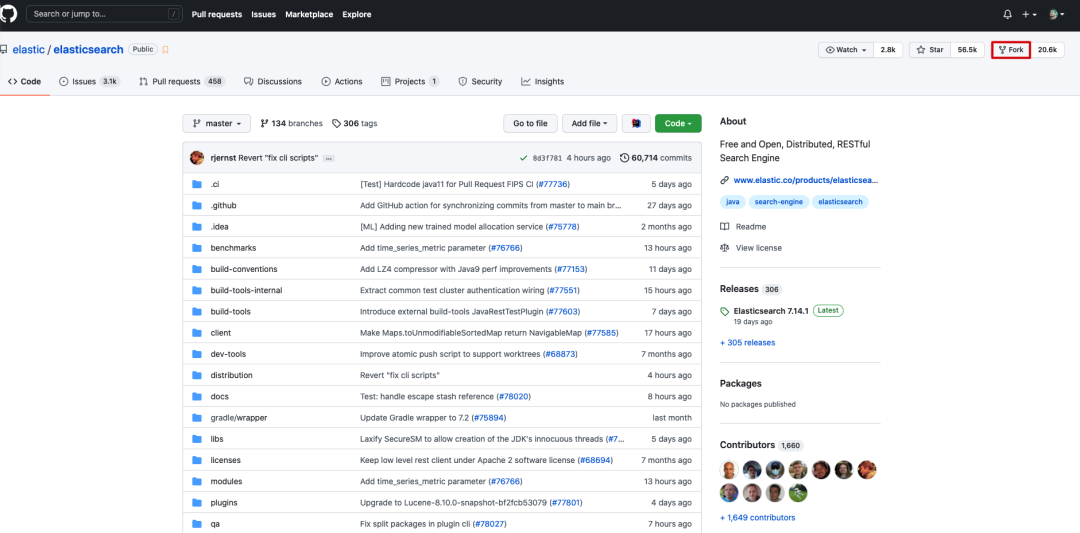This screenshot has height=533, width=1080.
Task: Open Issues in top navigation
Action: click(x=264, y=14)
